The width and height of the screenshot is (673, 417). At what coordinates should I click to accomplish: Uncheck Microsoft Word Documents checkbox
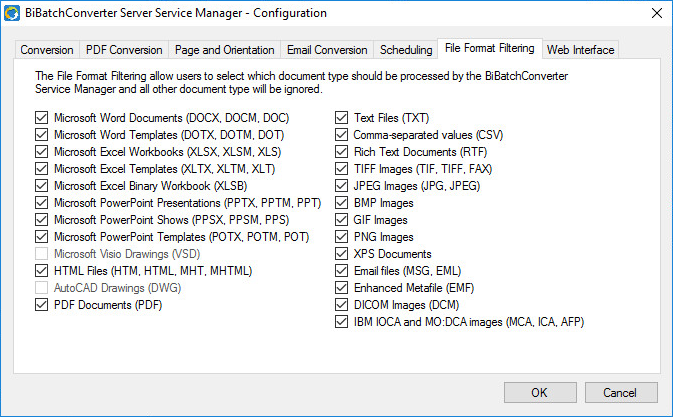[41, 118]
